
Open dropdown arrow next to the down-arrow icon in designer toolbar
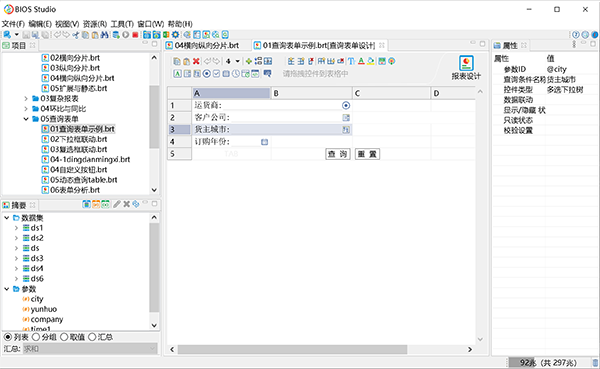(x=238, y=61)
